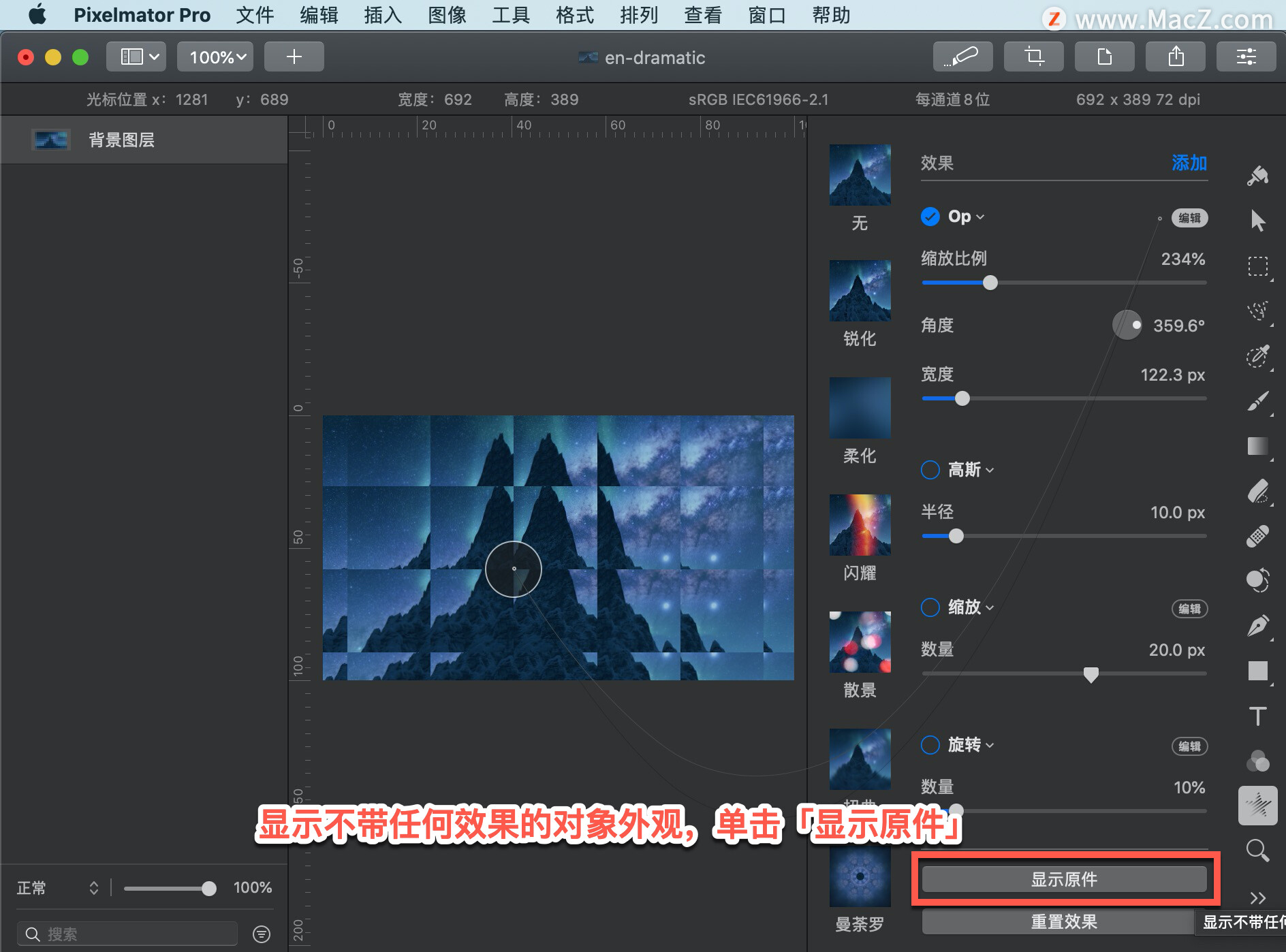Select the Zoom magnifier tool
The height and width of the screenshot is (952, 1286).
[1257, 851]
